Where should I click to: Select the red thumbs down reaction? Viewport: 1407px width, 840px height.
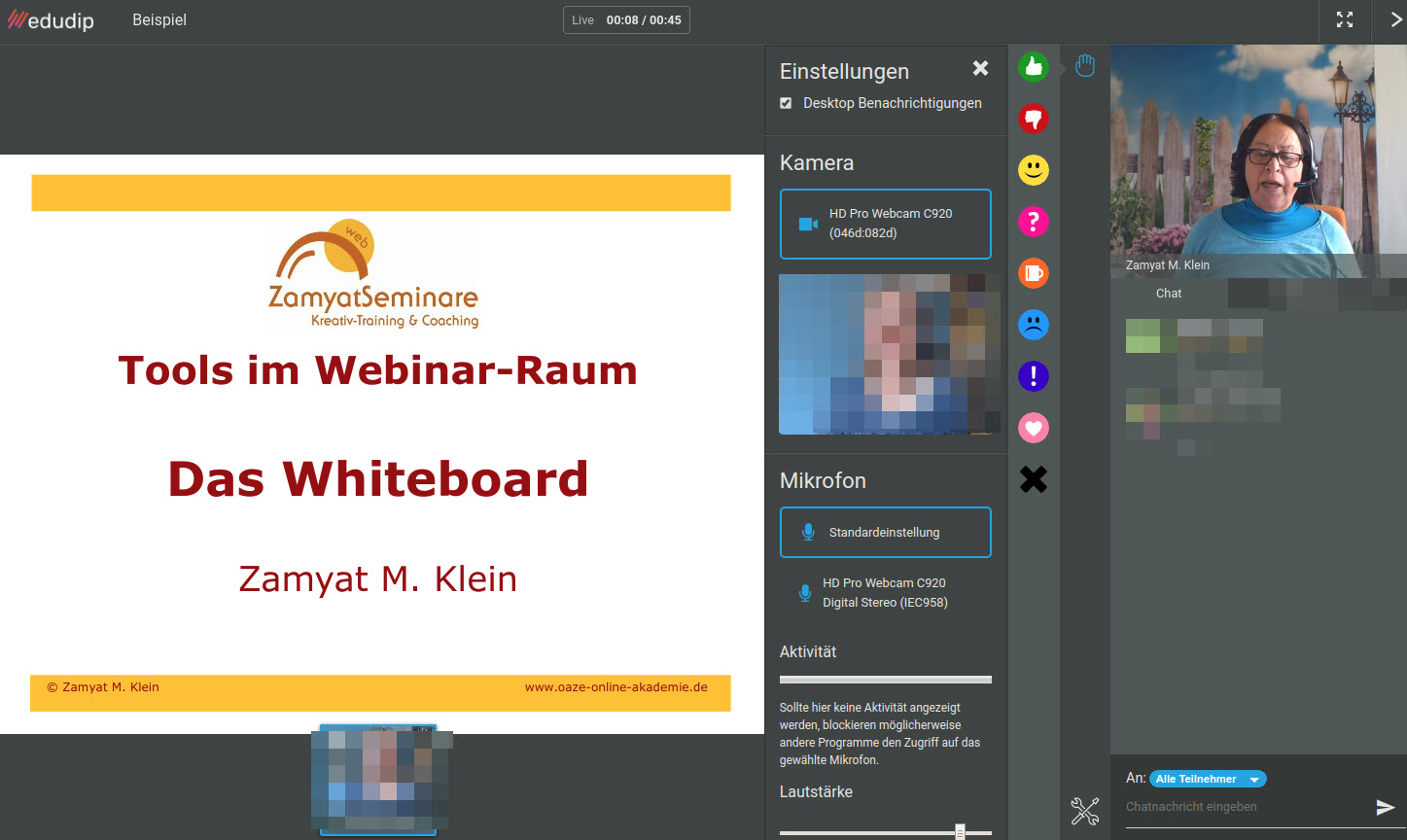(1033, 119)
